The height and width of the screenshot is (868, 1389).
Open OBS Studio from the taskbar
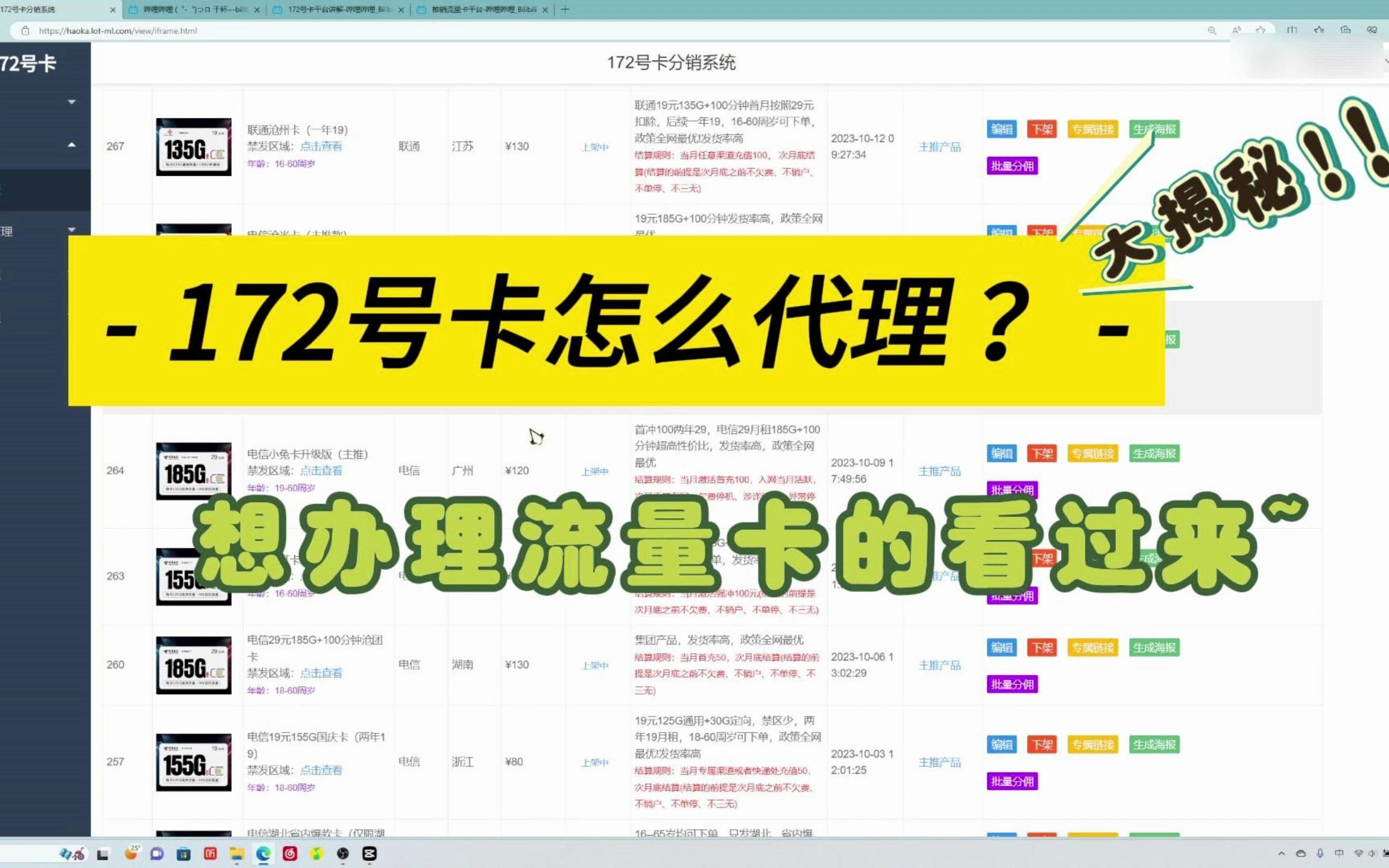tap(343, 854)
